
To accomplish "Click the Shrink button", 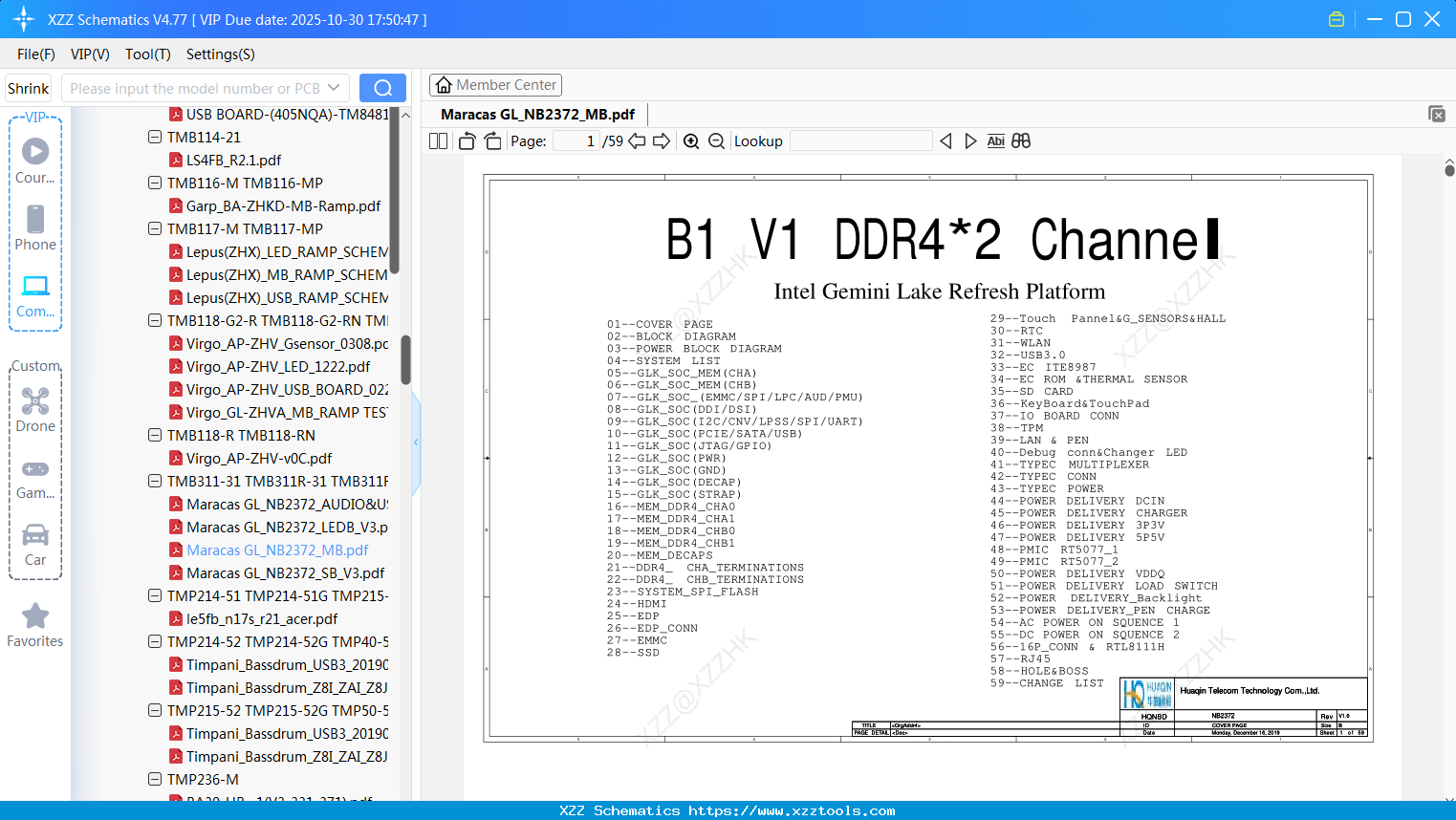I will (x=29, y=88).
